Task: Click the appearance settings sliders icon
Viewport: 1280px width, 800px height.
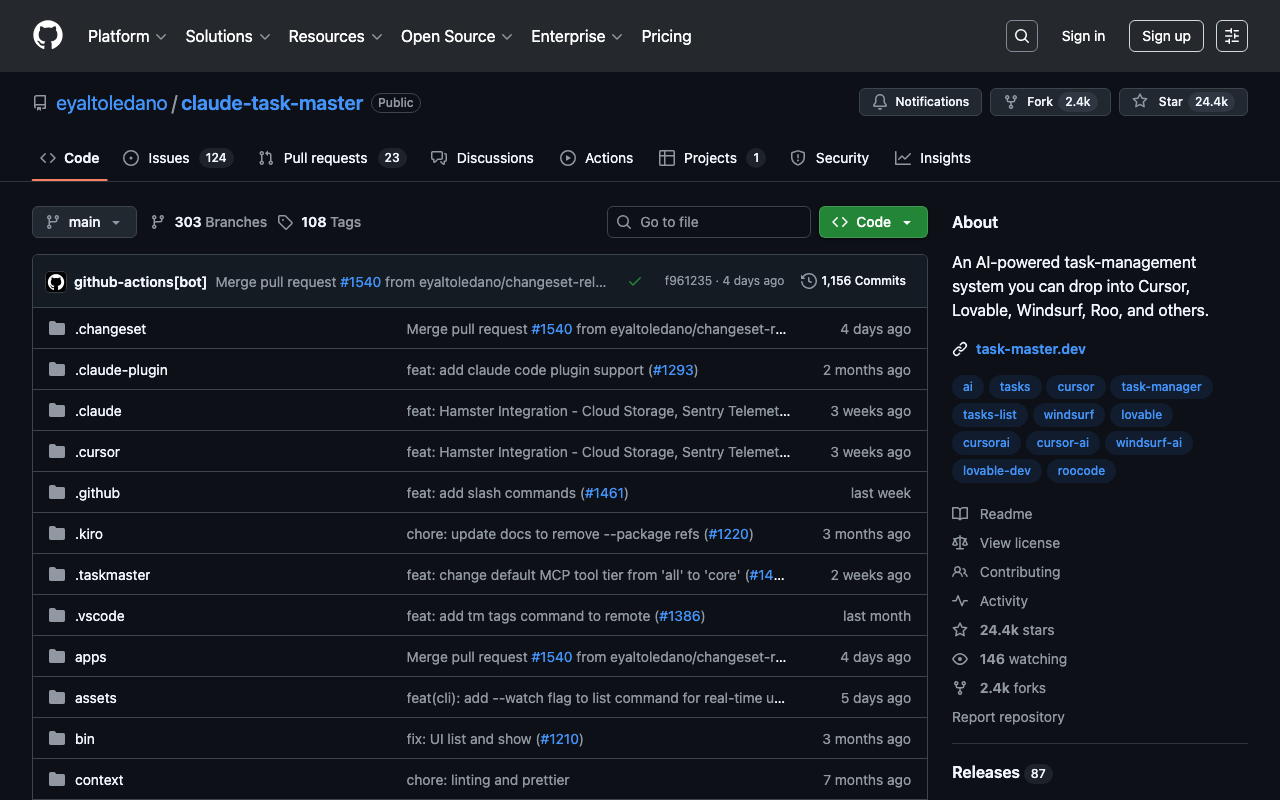Action: [1231, 36]
